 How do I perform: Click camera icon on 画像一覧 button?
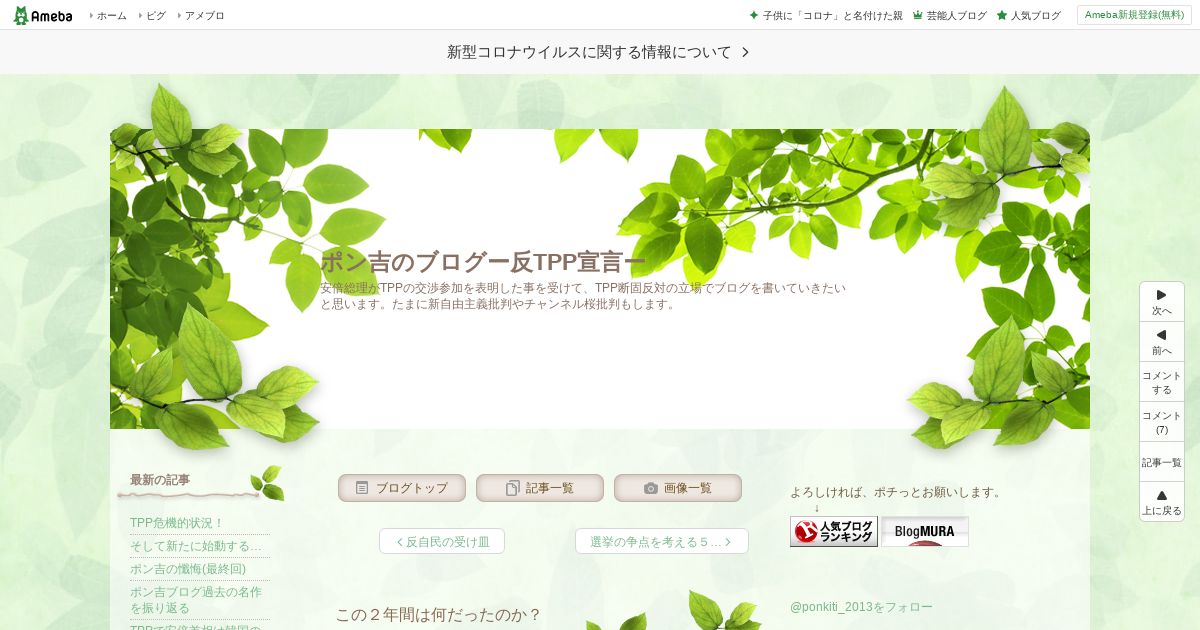[x=651, y=488]
